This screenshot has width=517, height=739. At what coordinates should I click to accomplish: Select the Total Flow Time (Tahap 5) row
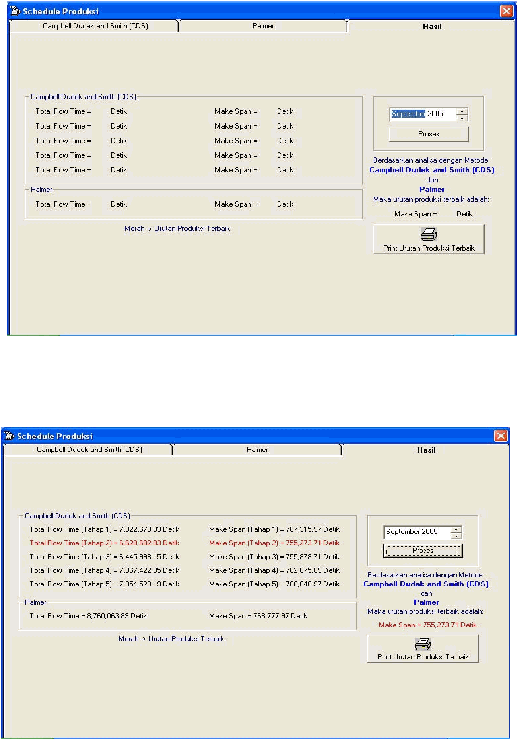coord(104,584)
